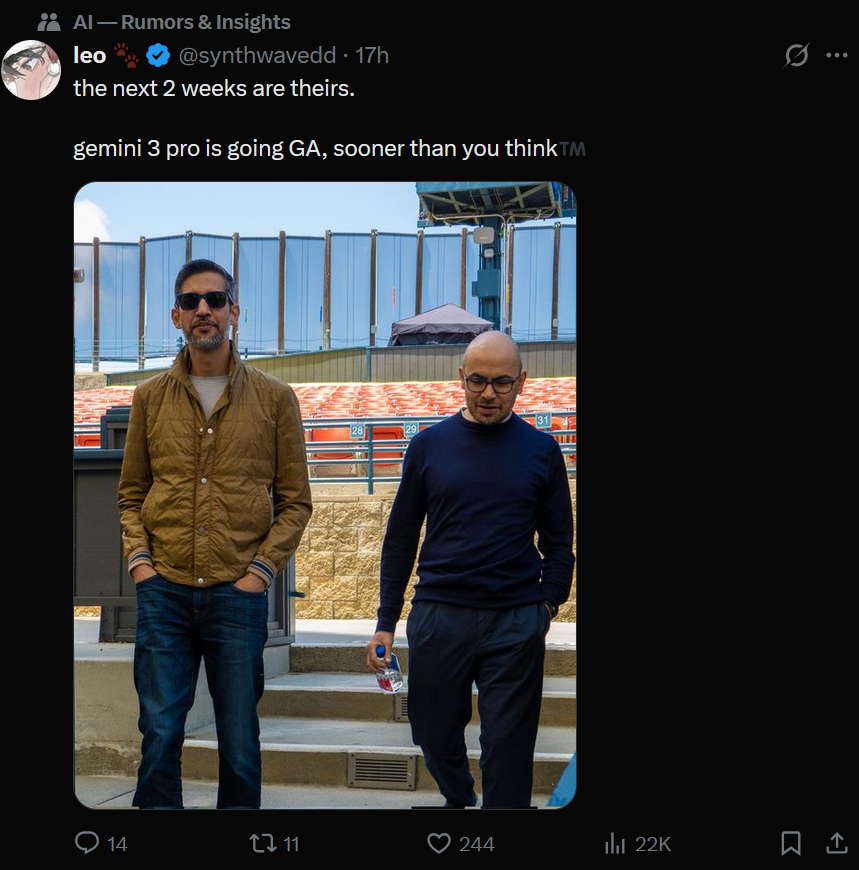This screenshot has height=870, width=859.
Task: Open the post via 17h timestamp
Action: tap(373, 56)
